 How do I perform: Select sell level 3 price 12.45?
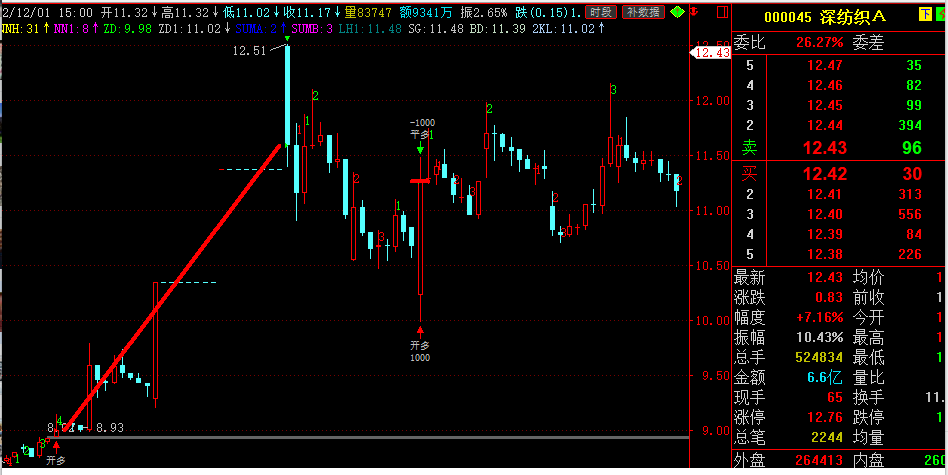click(825, 105)
